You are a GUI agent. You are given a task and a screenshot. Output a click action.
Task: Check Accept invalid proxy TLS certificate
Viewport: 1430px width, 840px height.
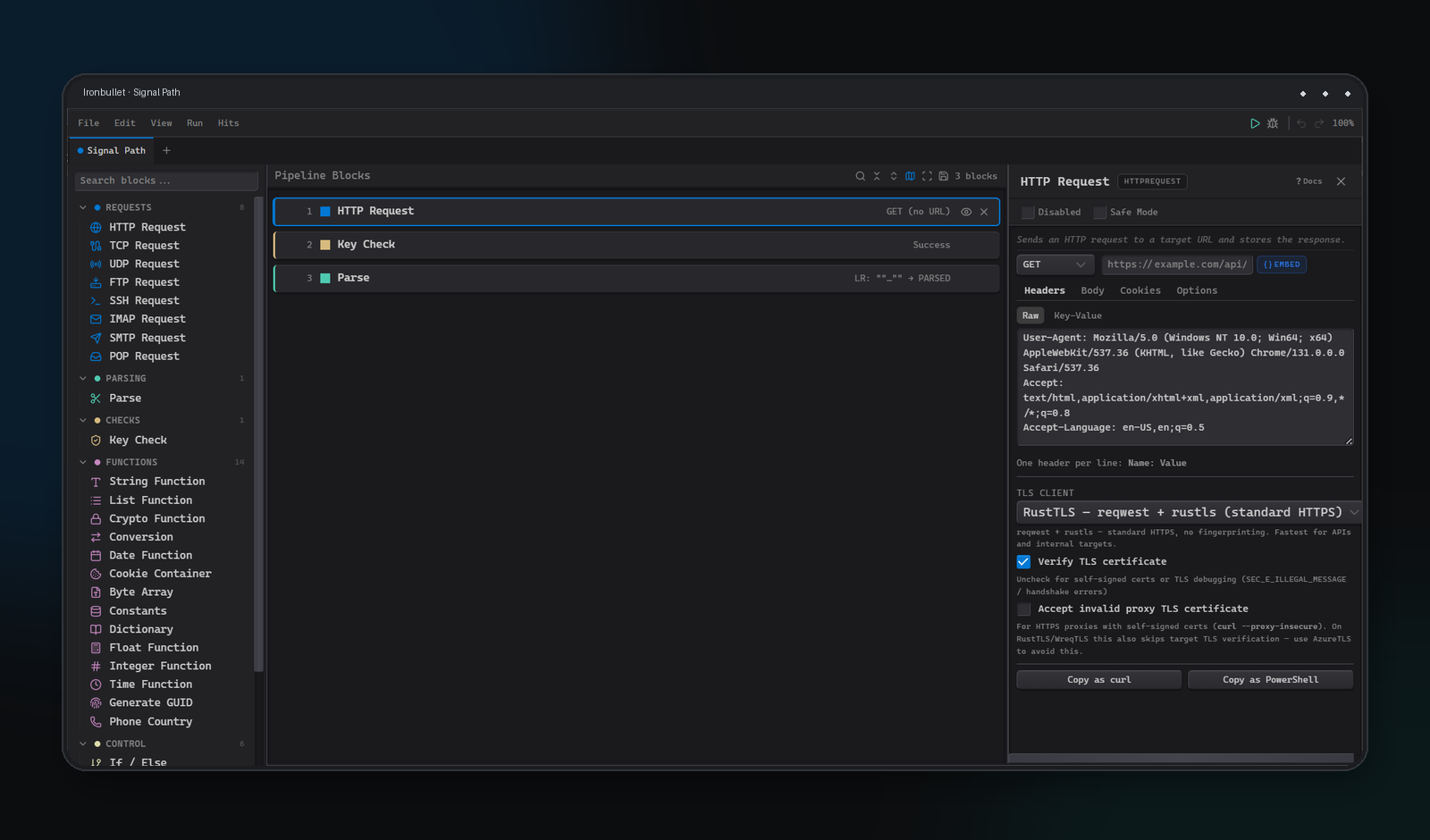pyautogui.click(x=1023, y=609)
